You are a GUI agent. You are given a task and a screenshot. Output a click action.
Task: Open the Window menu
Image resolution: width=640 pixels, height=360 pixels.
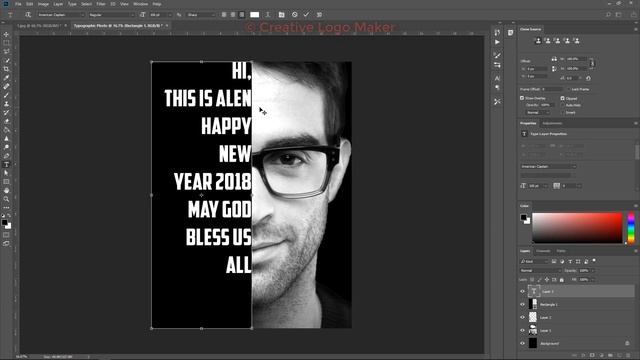pyautogui.click(x=140, y=4)
